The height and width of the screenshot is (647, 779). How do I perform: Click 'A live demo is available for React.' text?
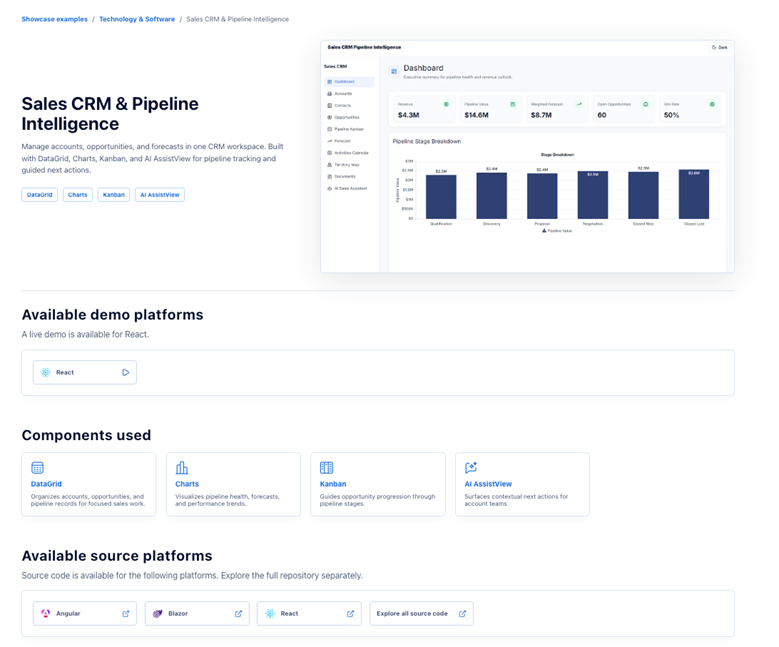tap(85, 334)
